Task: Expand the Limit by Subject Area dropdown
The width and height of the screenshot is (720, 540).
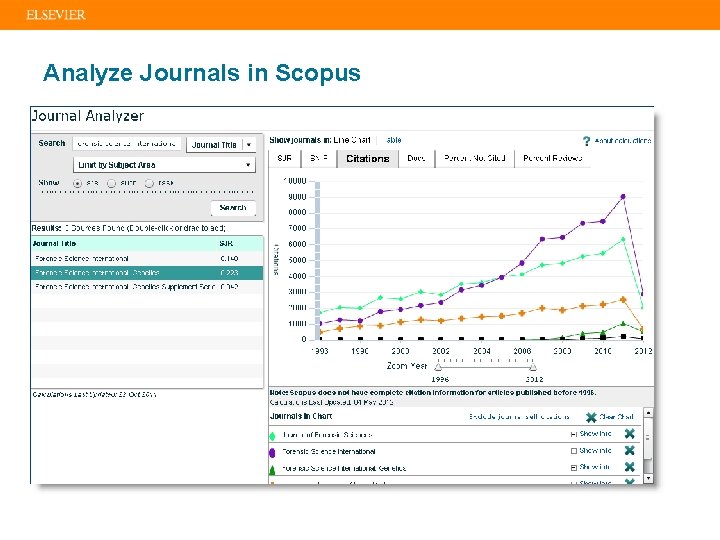Action: coord(164,165)
